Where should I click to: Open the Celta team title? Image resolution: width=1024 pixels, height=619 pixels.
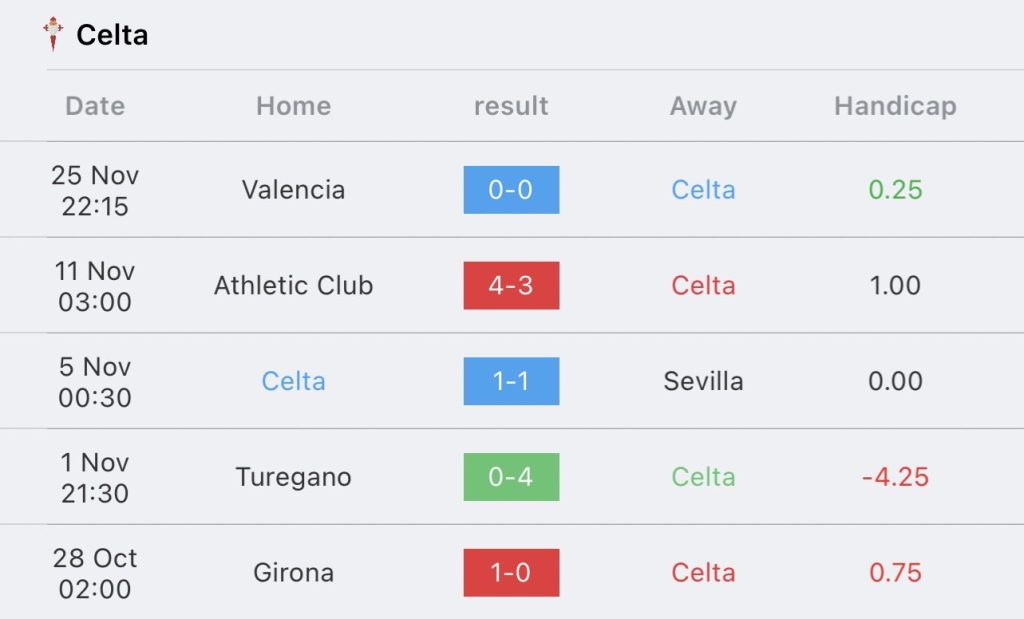tap(112, 35)
